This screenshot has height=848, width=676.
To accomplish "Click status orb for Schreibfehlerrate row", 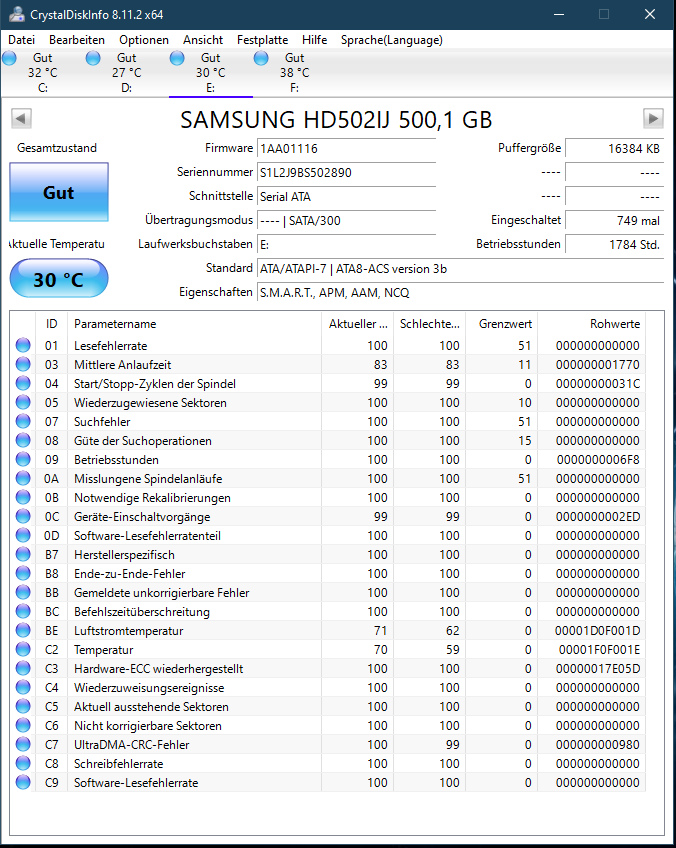I will coord(23,764).
